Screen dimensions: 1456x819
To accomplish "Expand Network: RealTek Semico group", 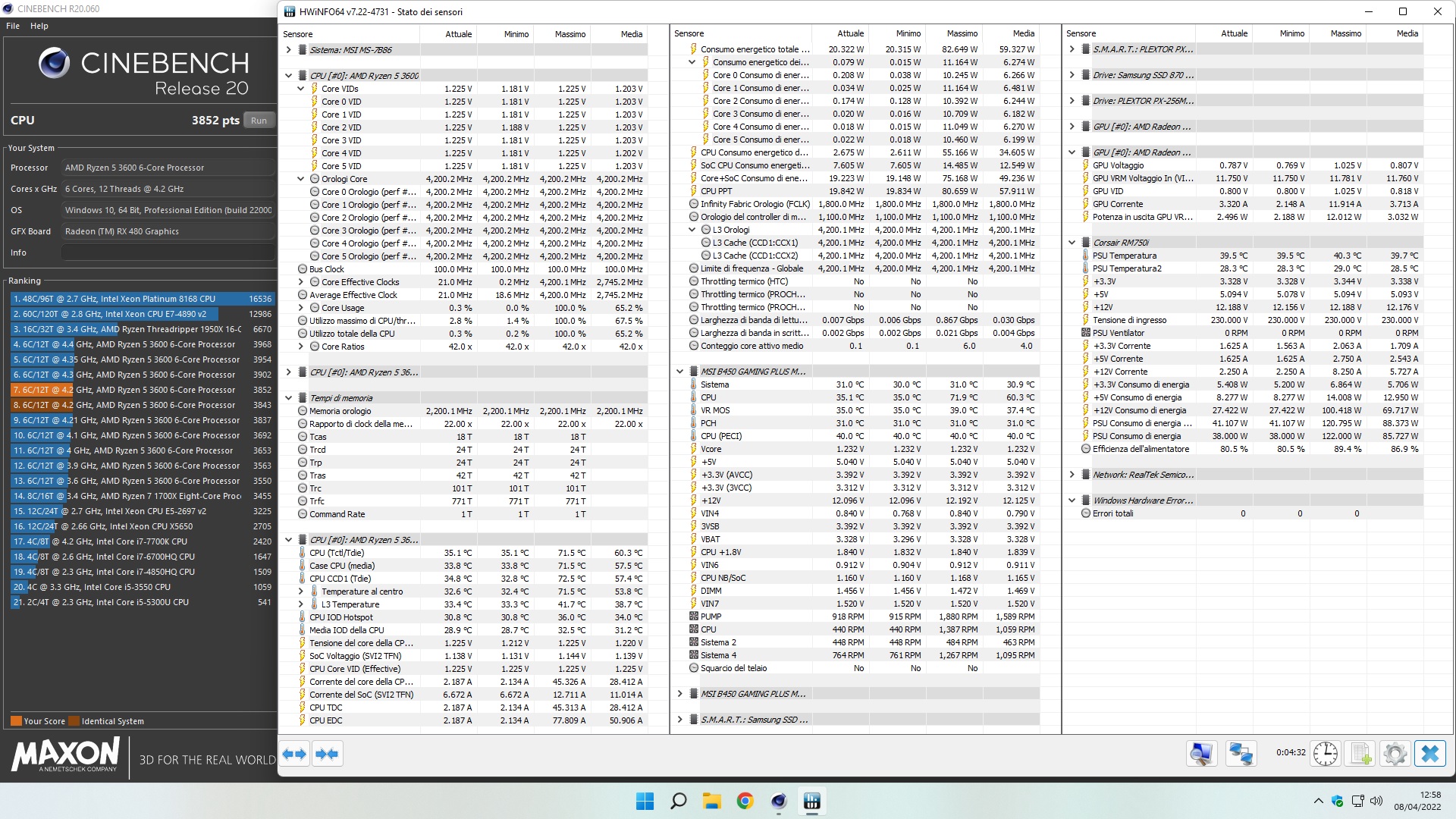I will (1072, 475).
